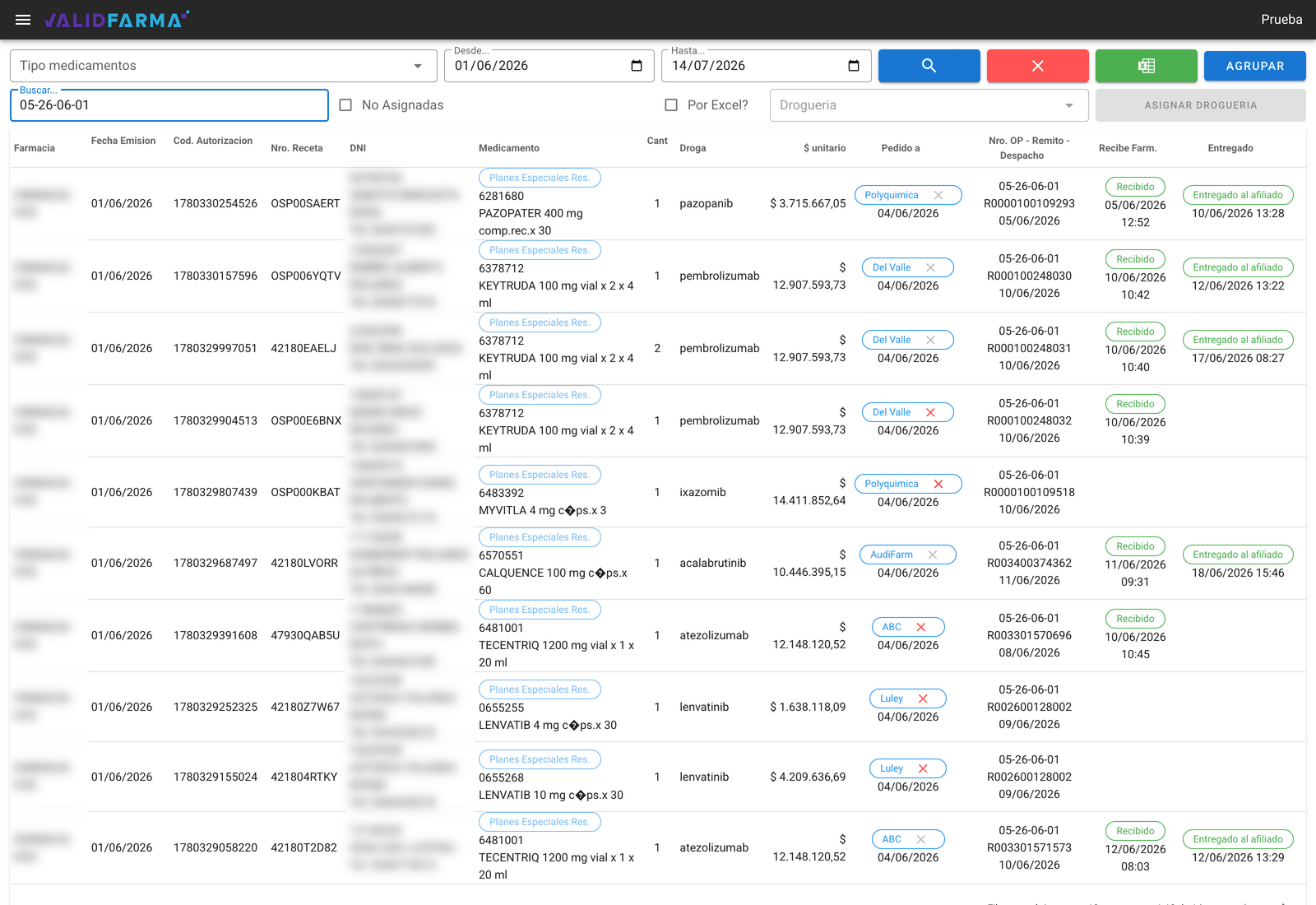The width and height of the screenshot is (1316, 905).
Task: Remove Del Valle chip on receta OSP006YQTV
Action: [x=930, y=267]
